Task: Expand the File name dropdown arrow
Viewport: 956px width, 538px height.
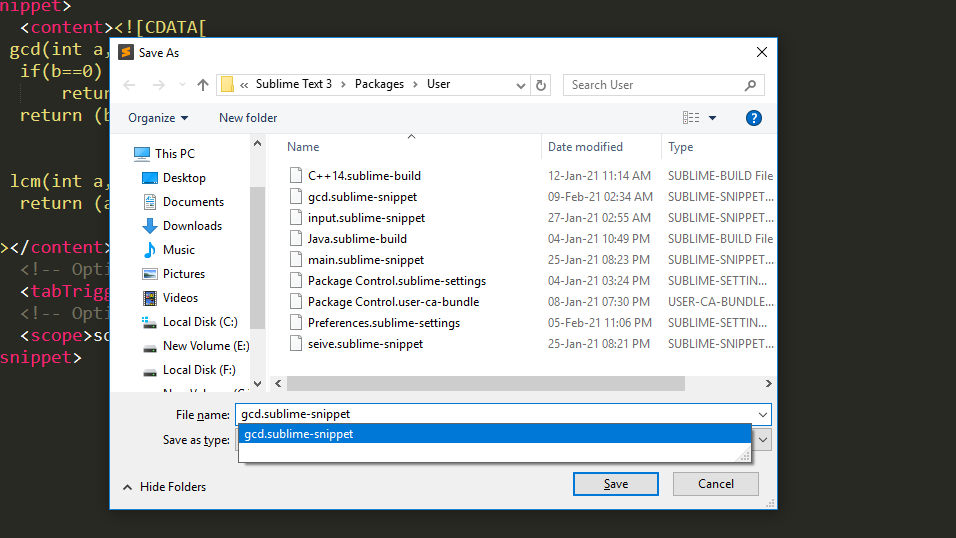Action: [763, 415]
